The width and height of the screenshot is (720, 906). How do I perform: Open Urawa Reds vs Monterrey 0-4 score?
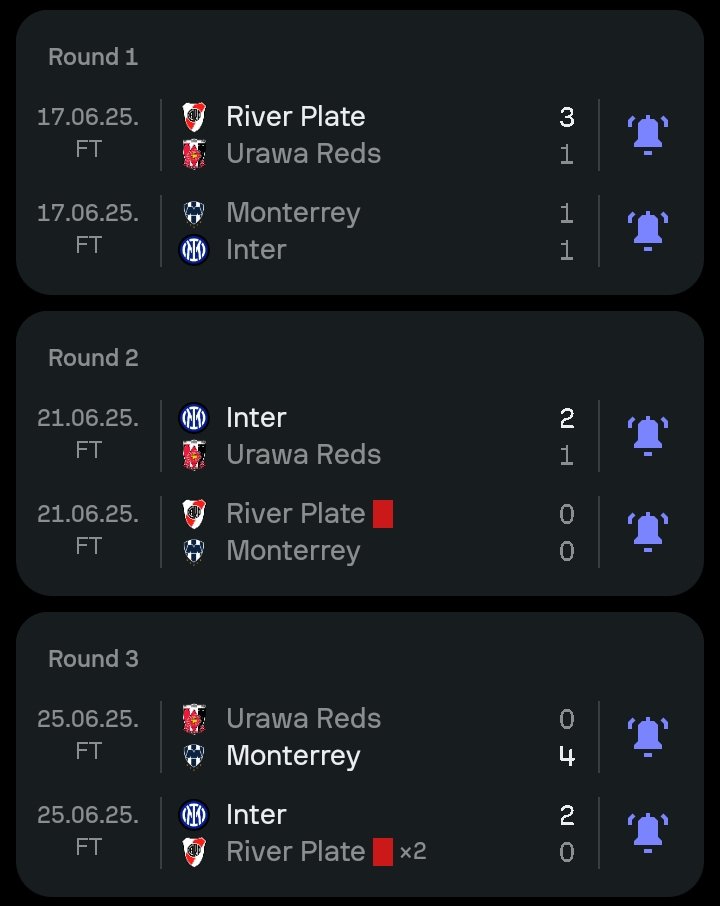click(x=567, y=737)
